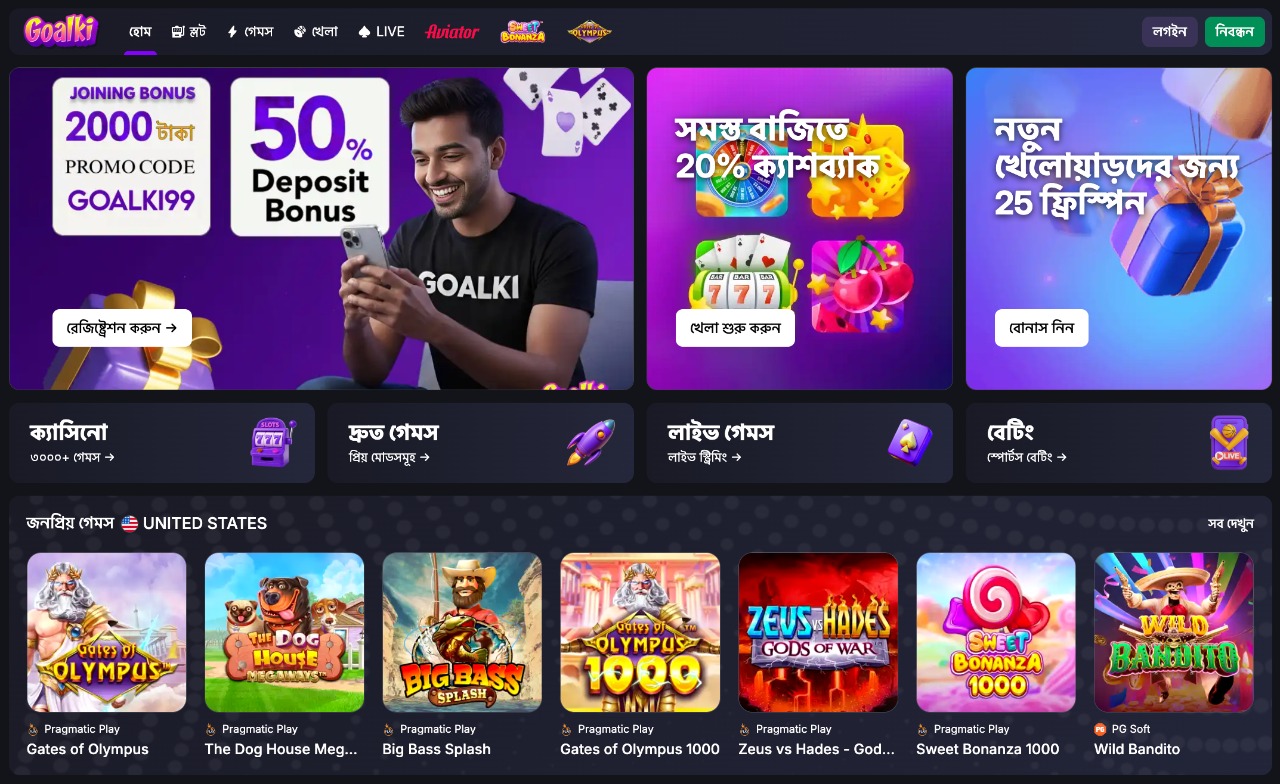This screenshot has width=1280, height=784.
Task: Click the লগইন button
Action: point(1170,31)
